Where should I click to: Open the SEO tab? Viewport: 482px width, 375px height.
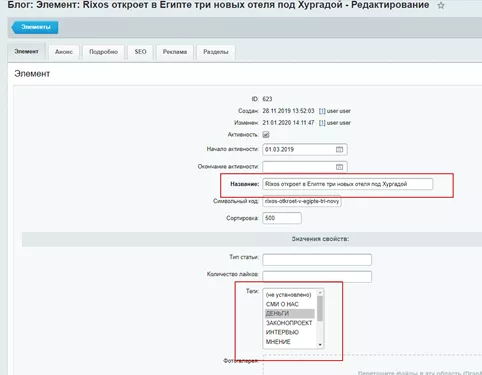[x=140, y=52]
